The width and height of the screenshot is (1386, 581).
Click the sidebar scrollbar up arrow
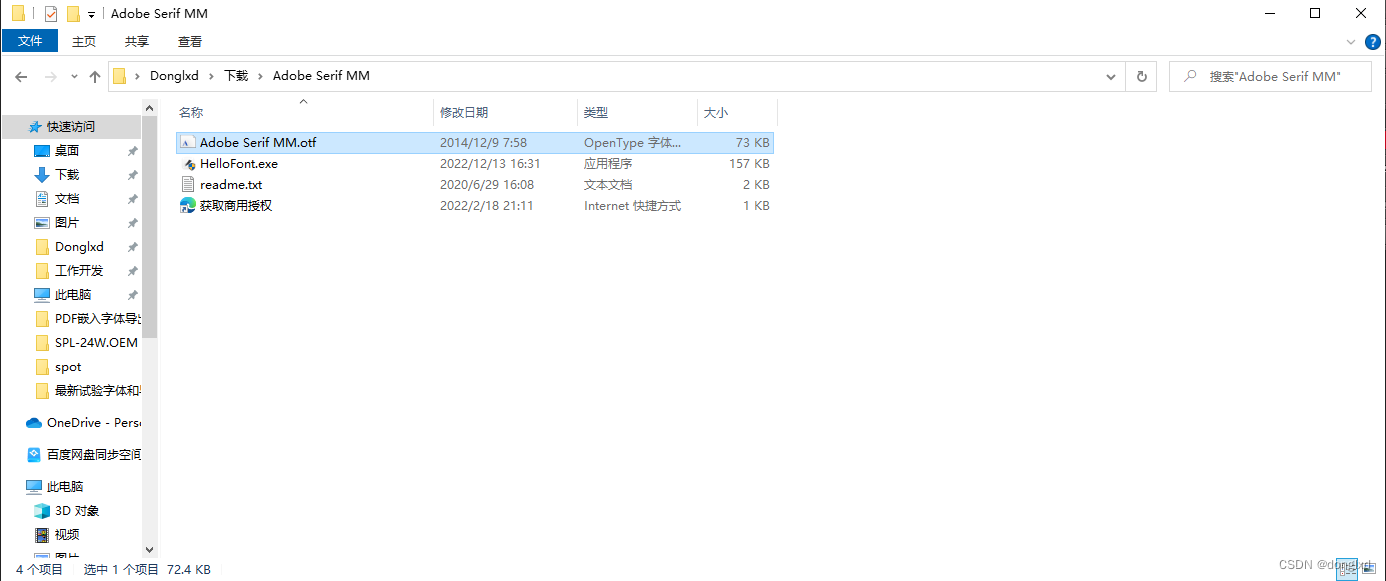click(x=150, y=107)
